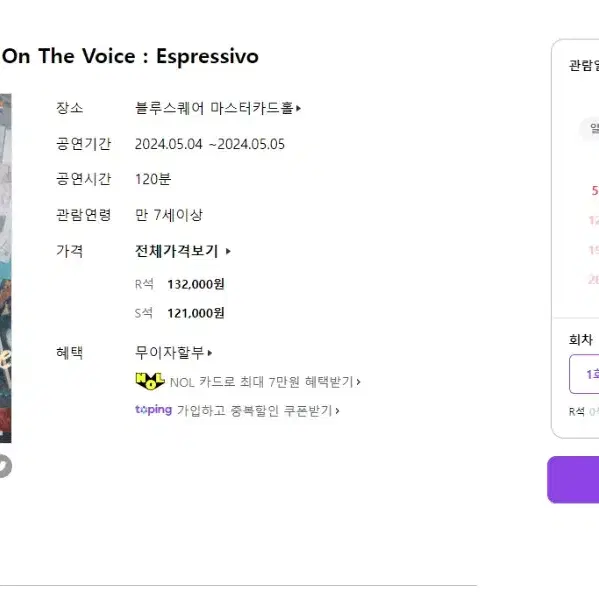
Task: Click the chevron after 중복할인 쿠폰받기
Action: pos(337,411)
